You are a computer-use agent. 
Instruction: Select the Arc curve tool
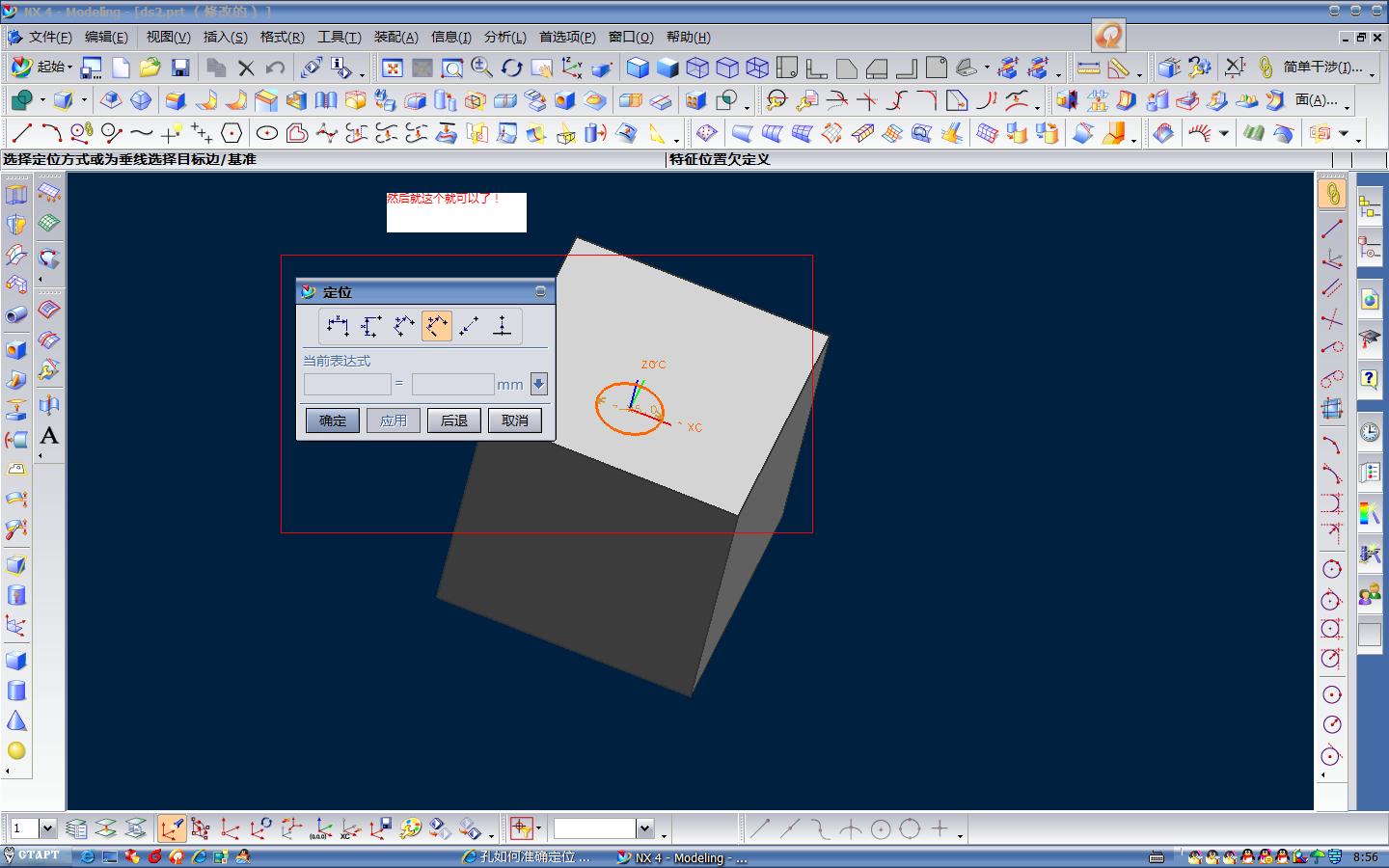click(51, 133)
